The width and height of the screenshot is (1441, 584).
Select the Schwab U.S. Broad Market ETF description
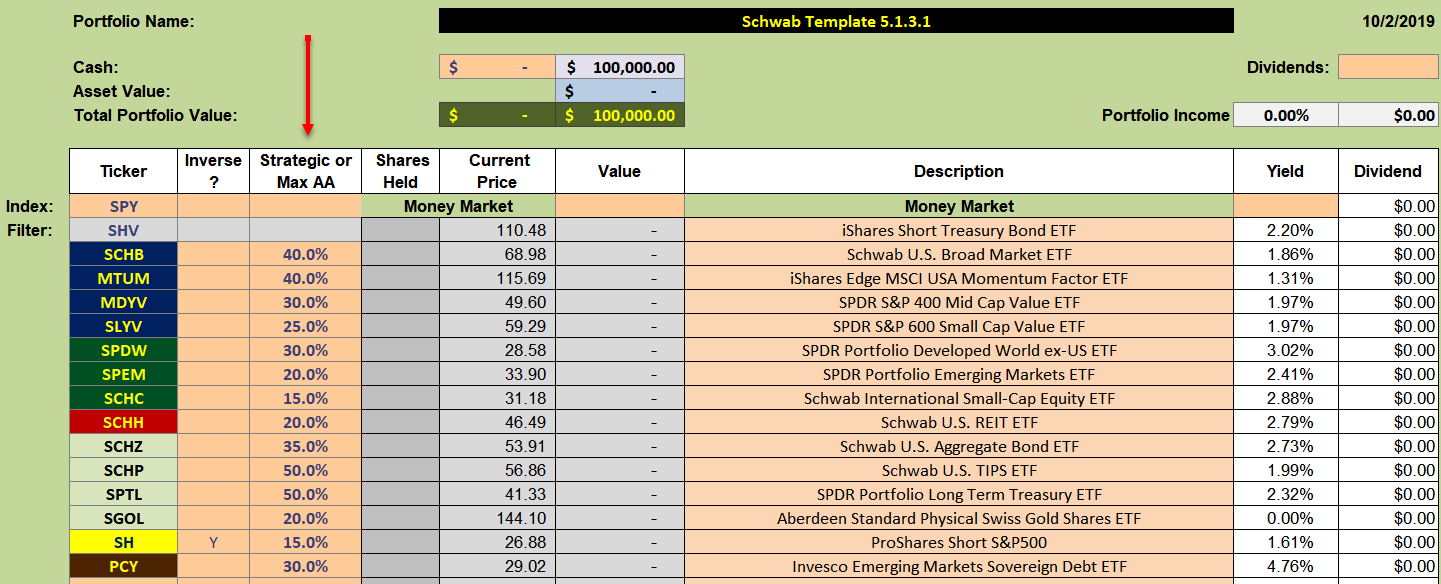pyautogui.click(x=958, y=254)
